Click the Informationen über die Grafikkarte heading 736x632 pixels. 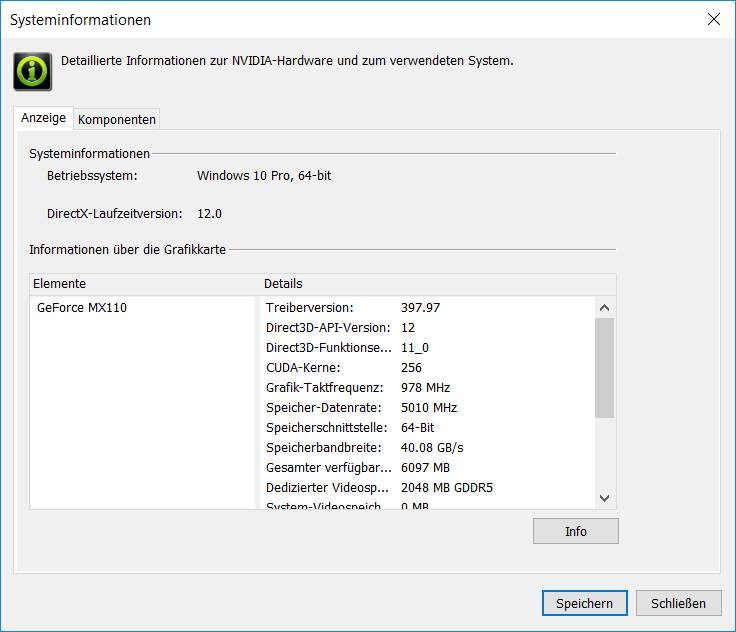pyautogui.click(x=127, y=249)
